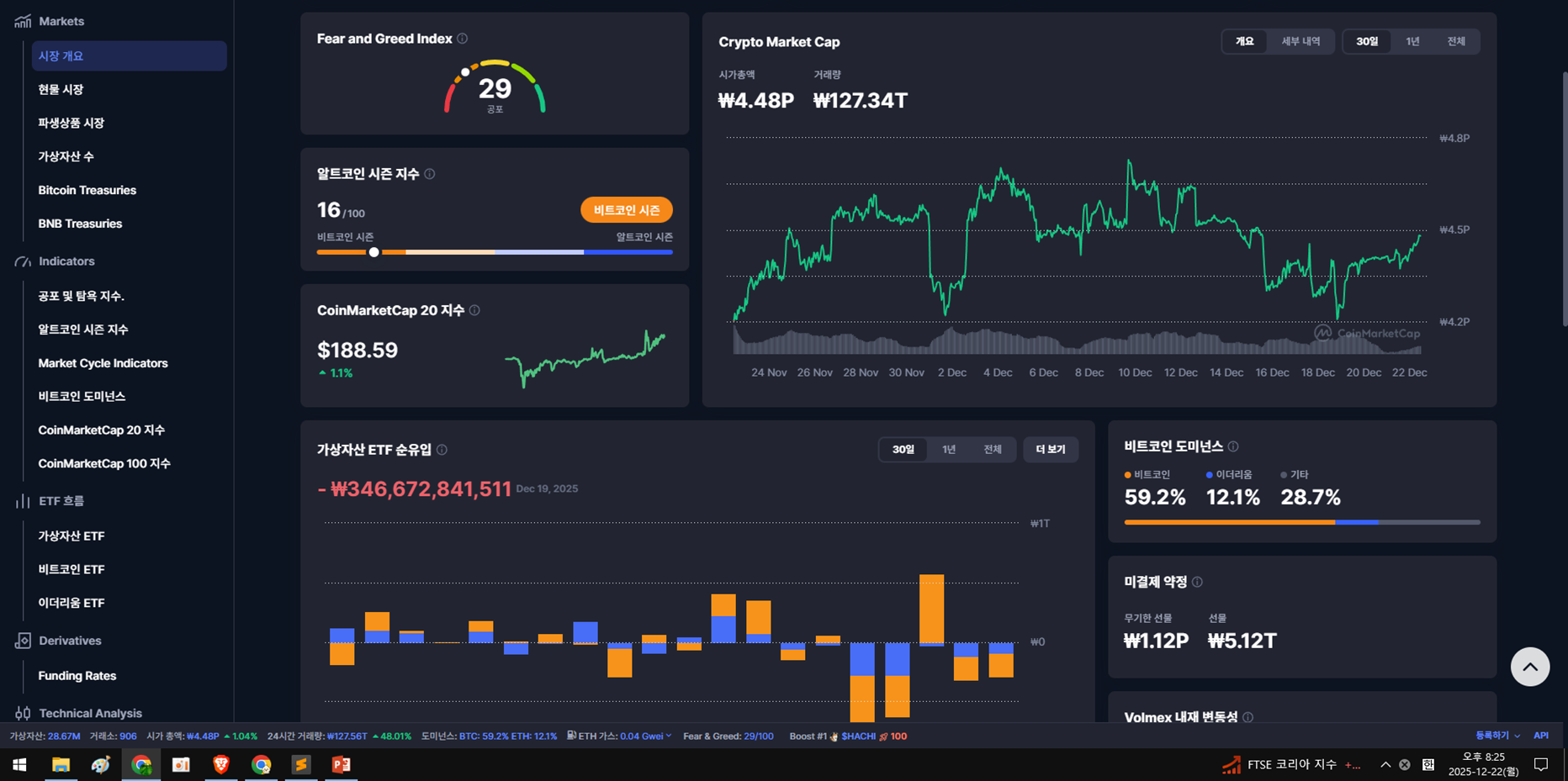This screenshot has height=781, width=1568.
Task: Set Crypto Market Cap range to 30일
Action: pos(1368,41)
